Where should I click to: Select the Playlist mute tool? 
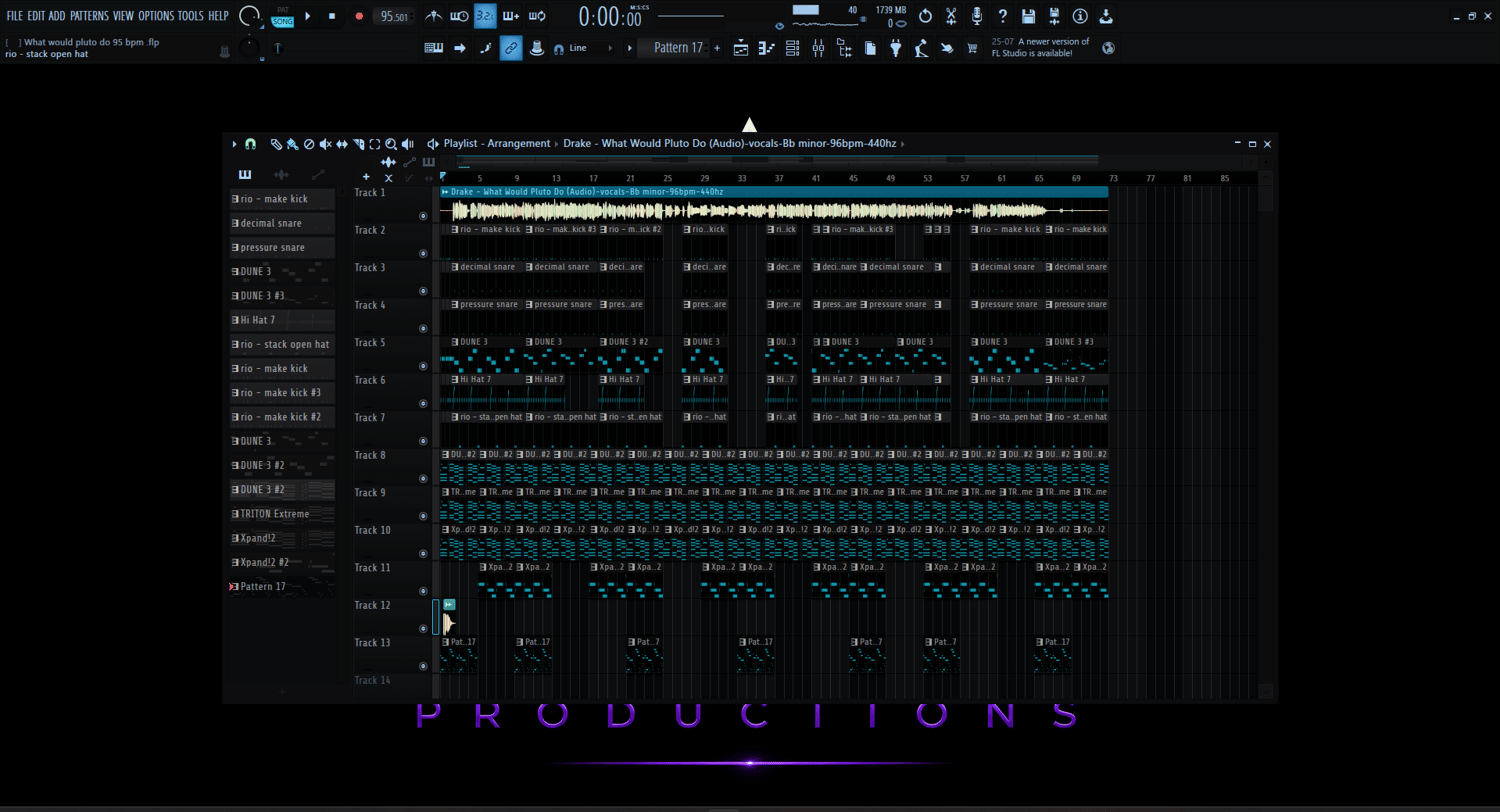point(325,144)
